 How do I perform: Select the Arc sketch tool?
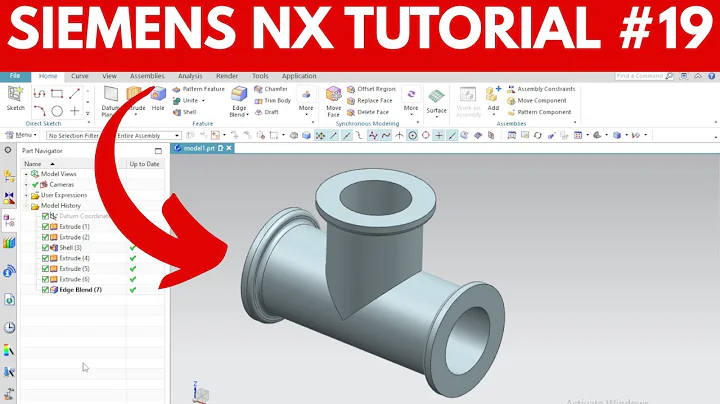[39, 111]
